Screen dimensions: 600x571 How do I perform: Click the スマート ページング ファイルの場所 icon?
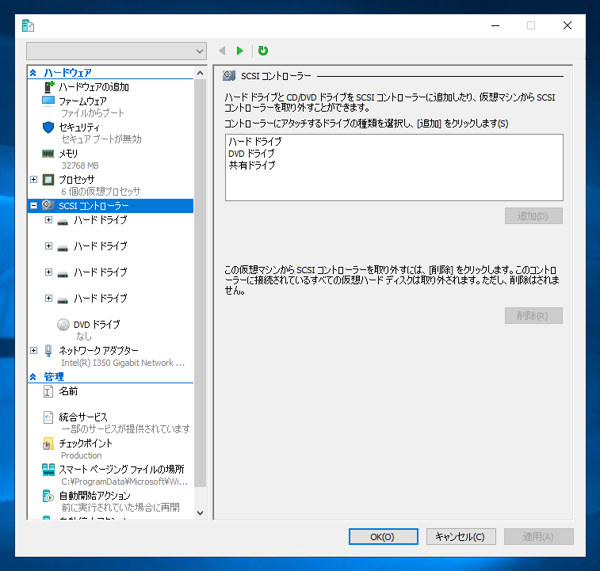(48, 470)
